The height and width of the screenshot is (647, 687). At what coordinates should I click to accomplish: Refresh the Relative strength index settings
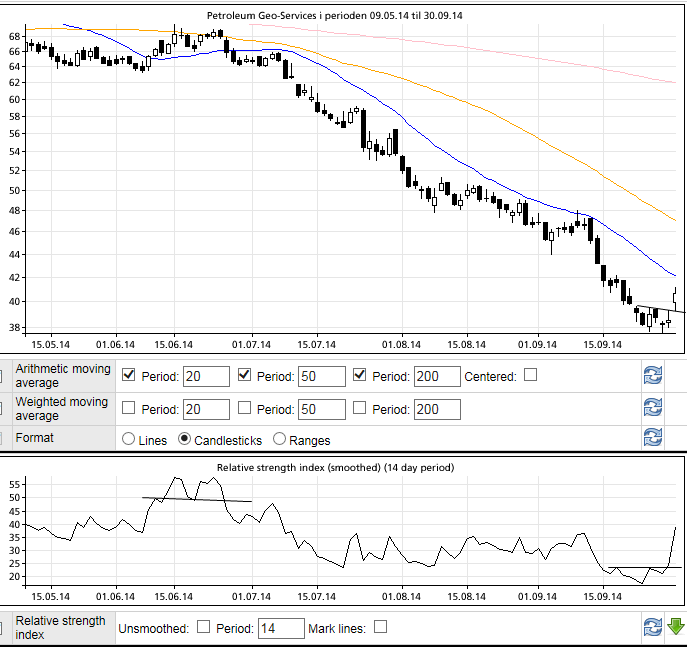(x=652, y=627)
